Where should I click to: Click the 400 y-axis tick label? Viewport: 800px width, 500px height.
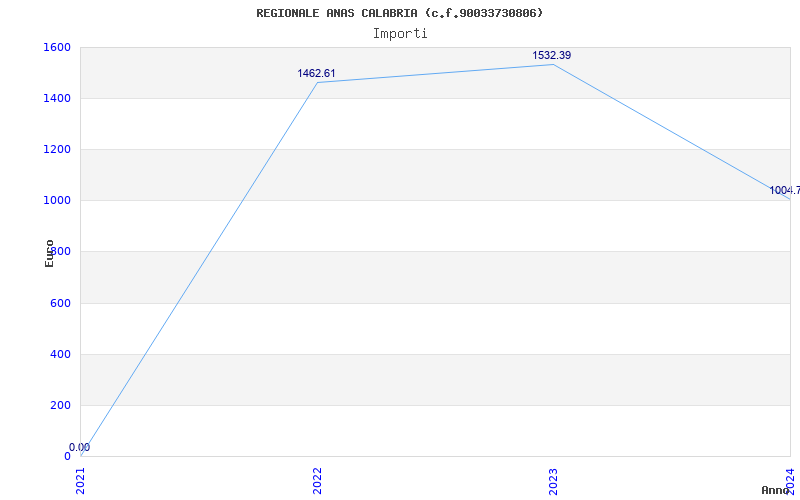[x=61, y=354]
